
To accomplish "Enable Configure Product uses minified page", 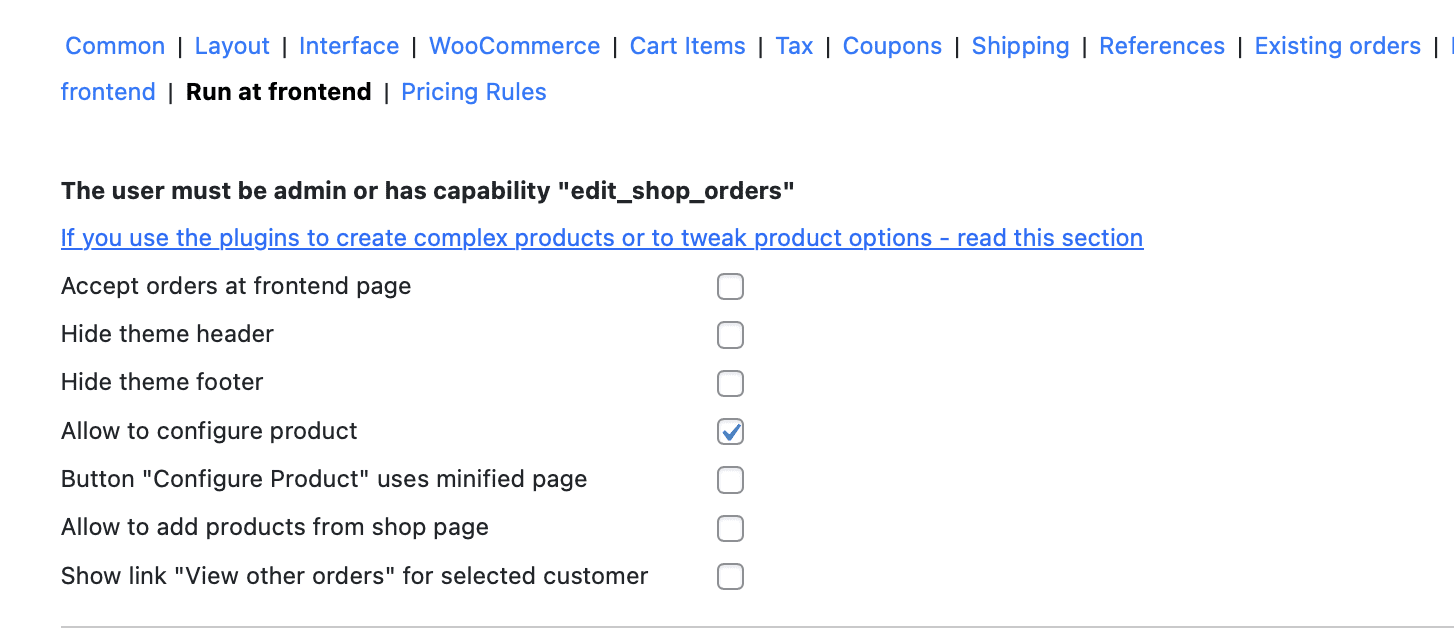I will pos(730,480).
